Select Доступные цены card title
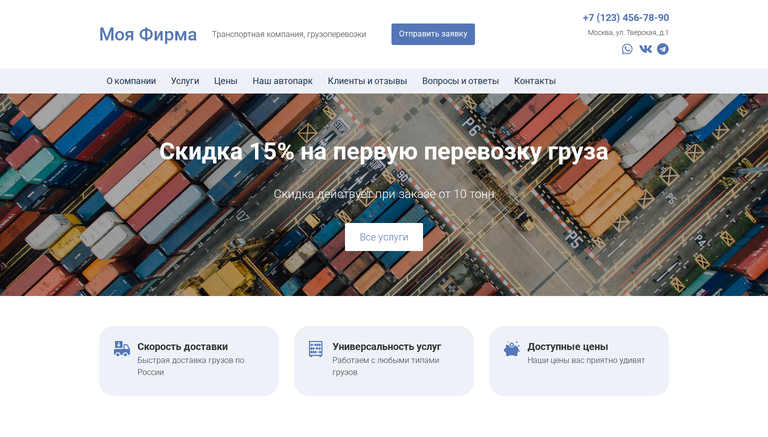The image size is (768, 437). tap(568, 346)
